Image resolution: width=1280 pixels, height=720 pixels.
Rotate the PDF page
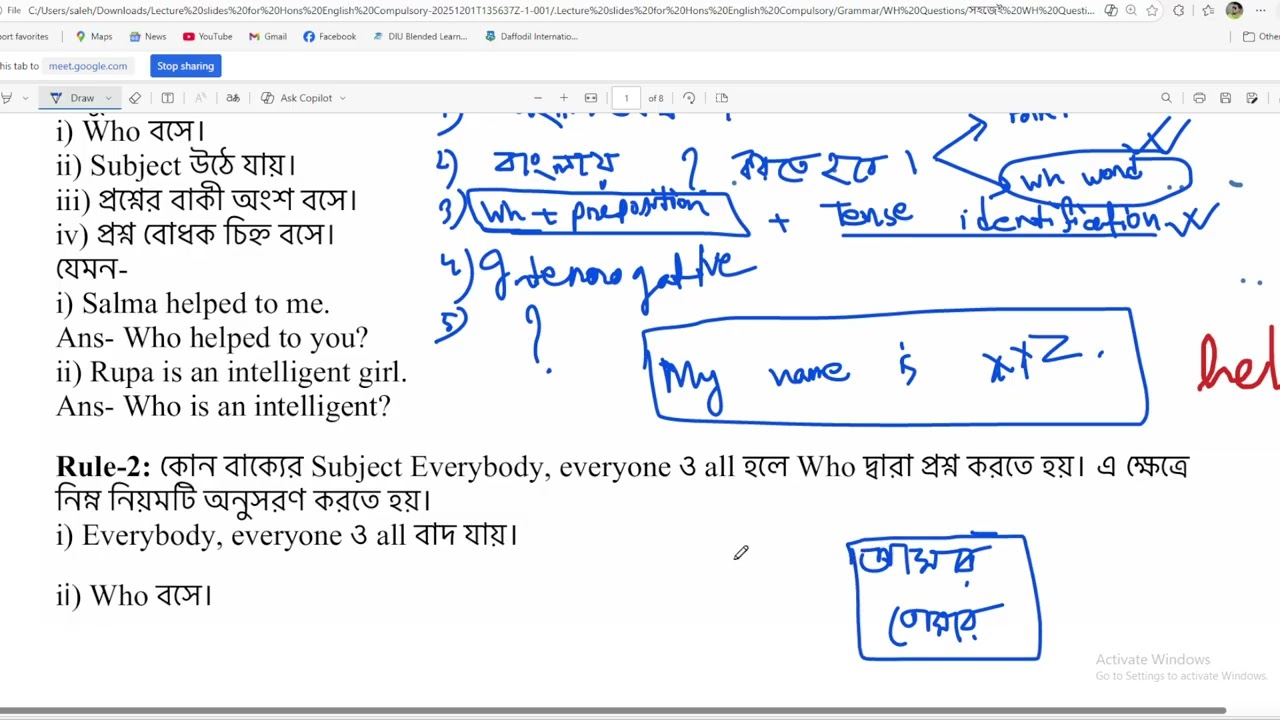tap(689, 98)
